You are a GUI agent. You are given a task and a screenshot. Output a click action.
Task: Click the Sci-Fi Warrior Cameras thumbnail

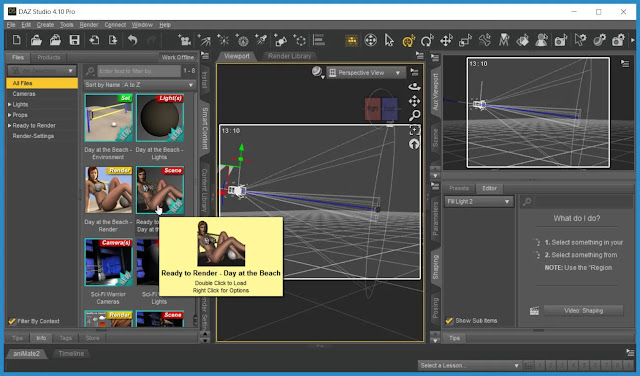[x=109, y=262]
